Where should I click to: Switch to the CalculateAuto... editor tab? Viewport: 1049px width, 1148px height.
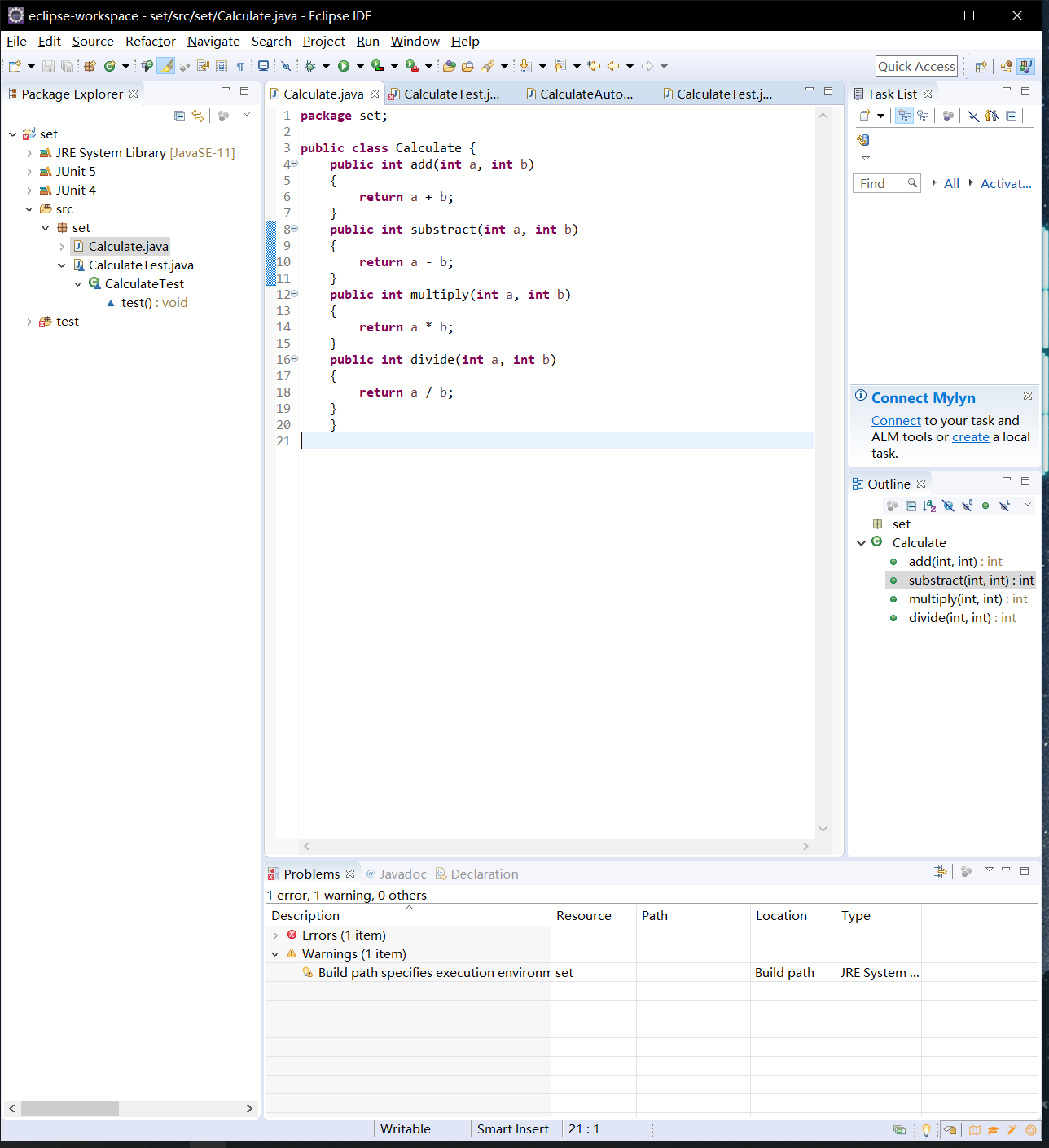(580, 94)
